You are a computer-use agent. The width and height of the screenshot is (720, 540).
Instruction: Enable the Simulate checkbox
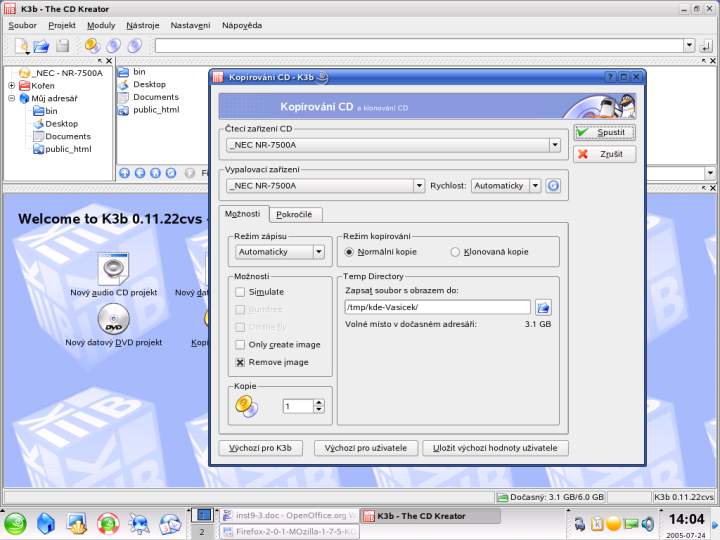click(x=240, y=292)
